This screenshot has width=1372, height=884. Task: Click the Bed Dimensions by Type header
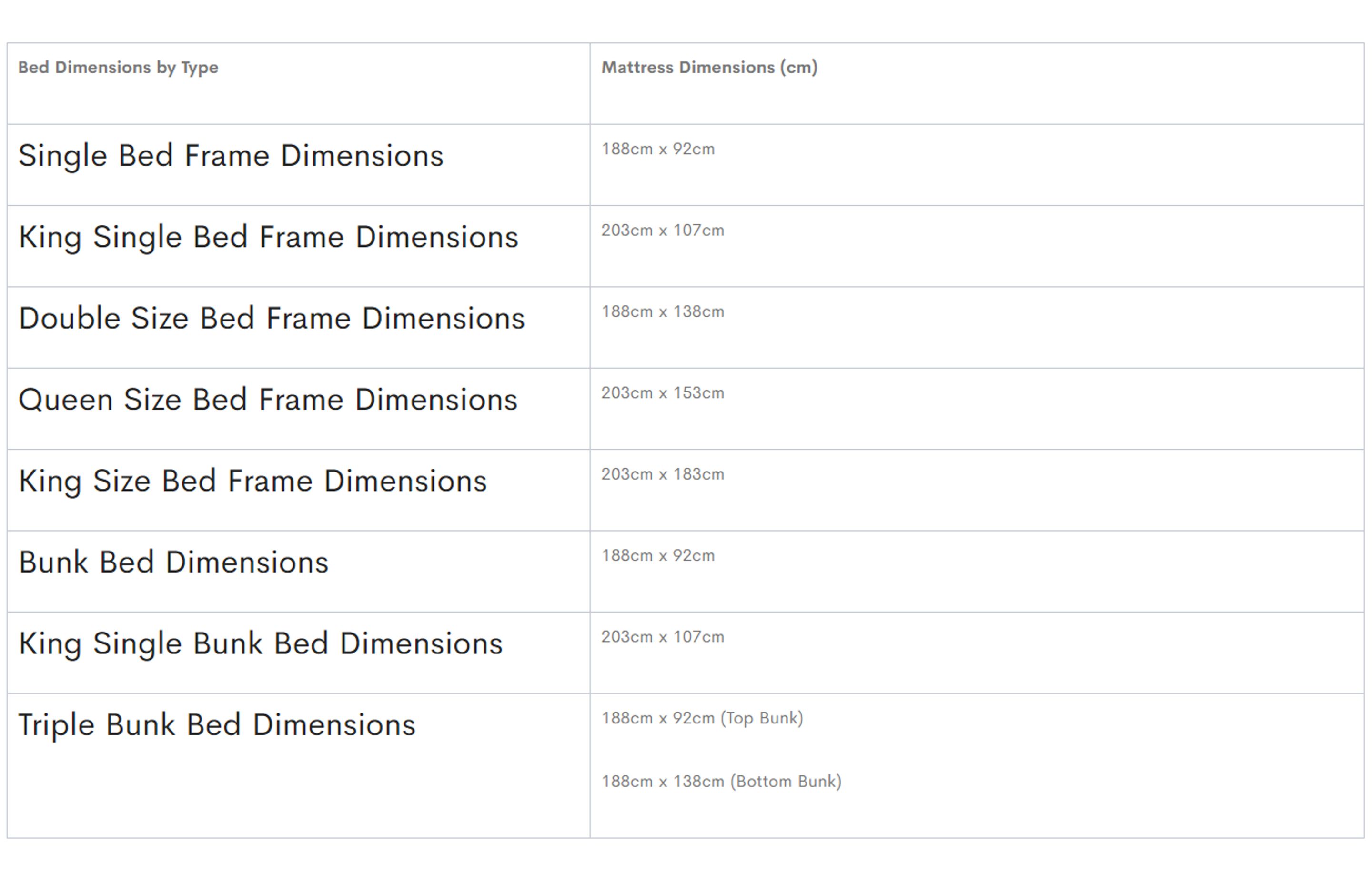pos(118,68)
